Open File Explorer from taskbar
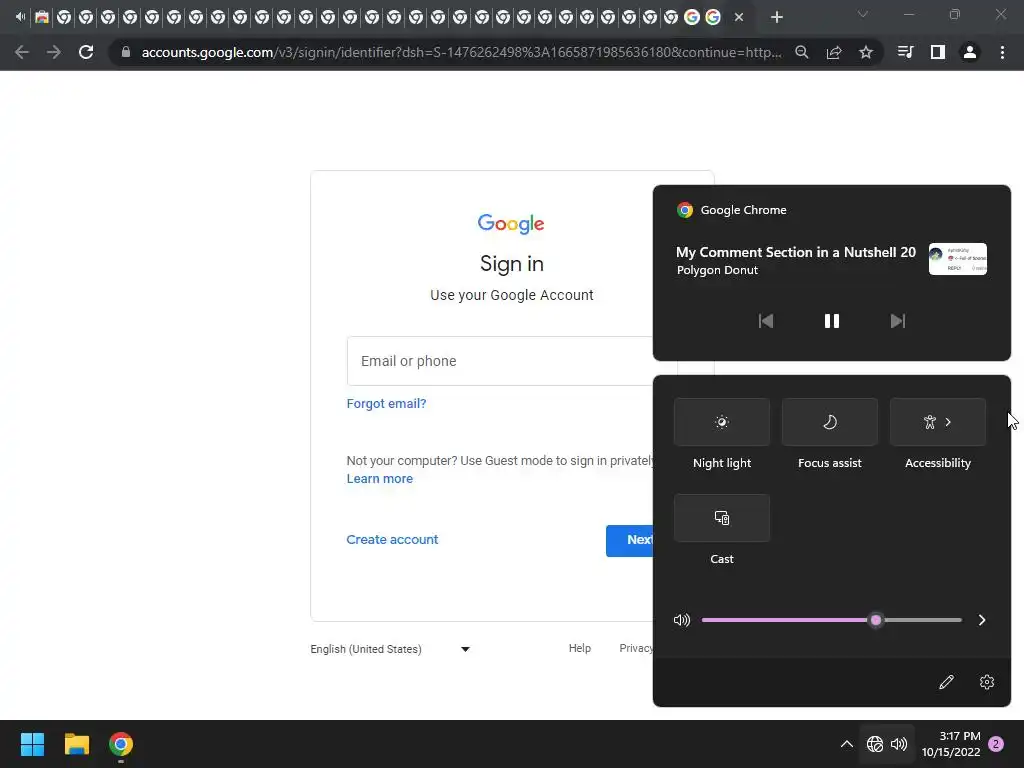Screen dimensions: 1024x768 coord(76,744)
